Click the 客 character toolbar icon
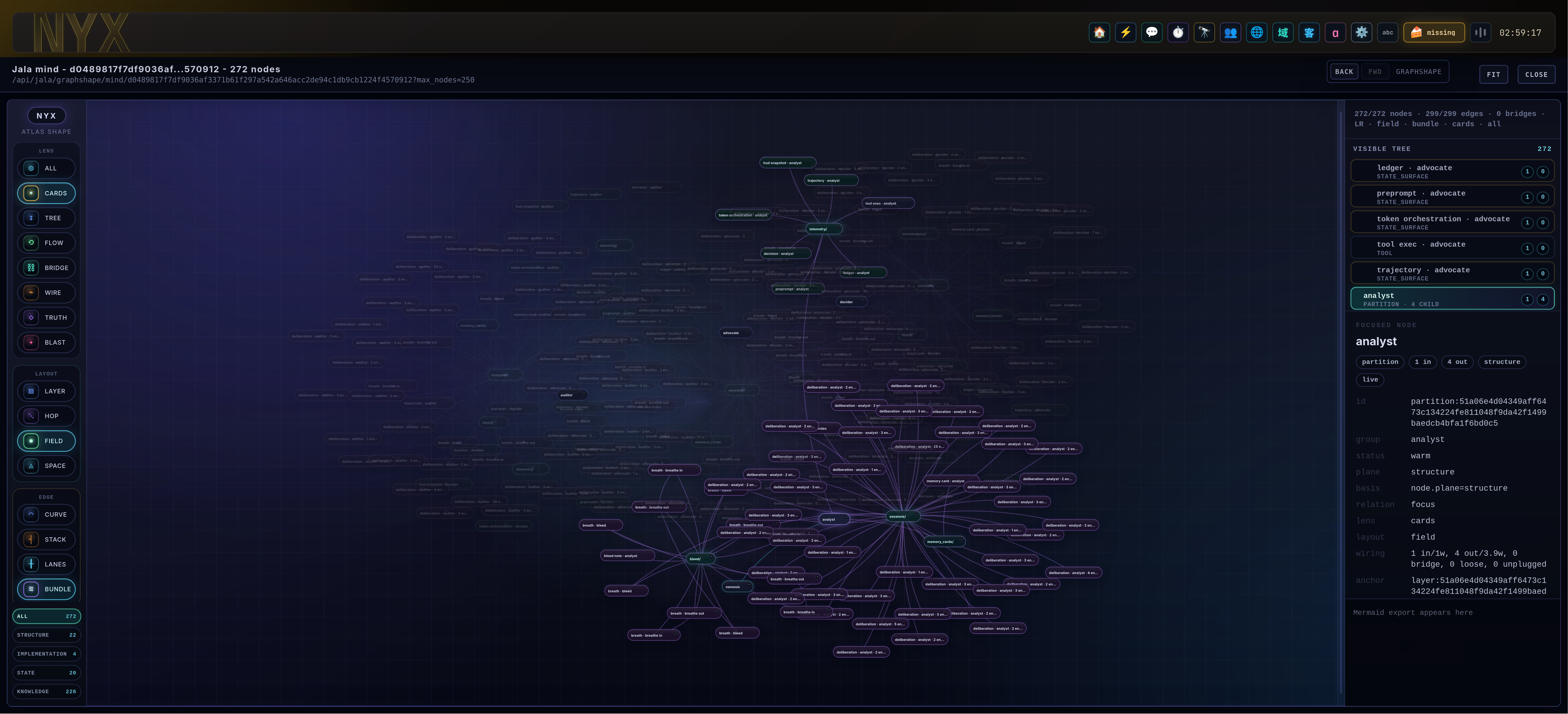The width and height of the screenshot is (1568, 714). [x=1309, y=32]
